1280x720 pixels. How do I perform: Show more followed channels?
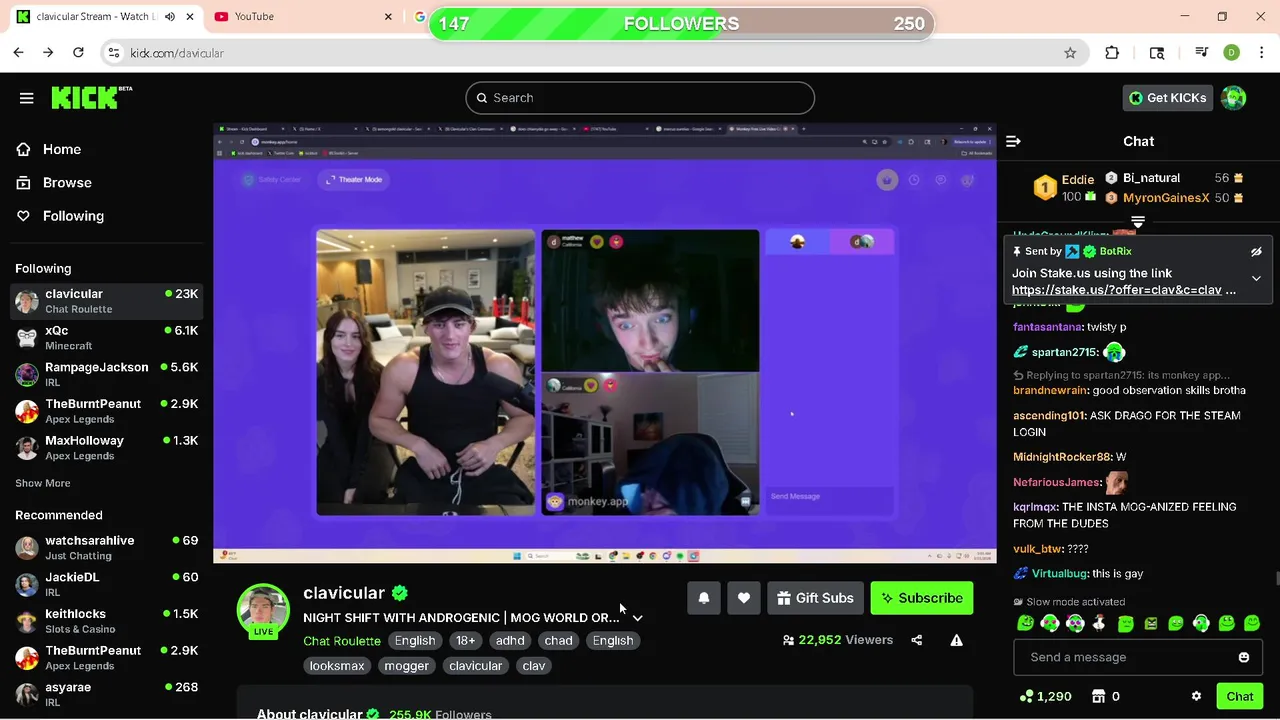43,483
